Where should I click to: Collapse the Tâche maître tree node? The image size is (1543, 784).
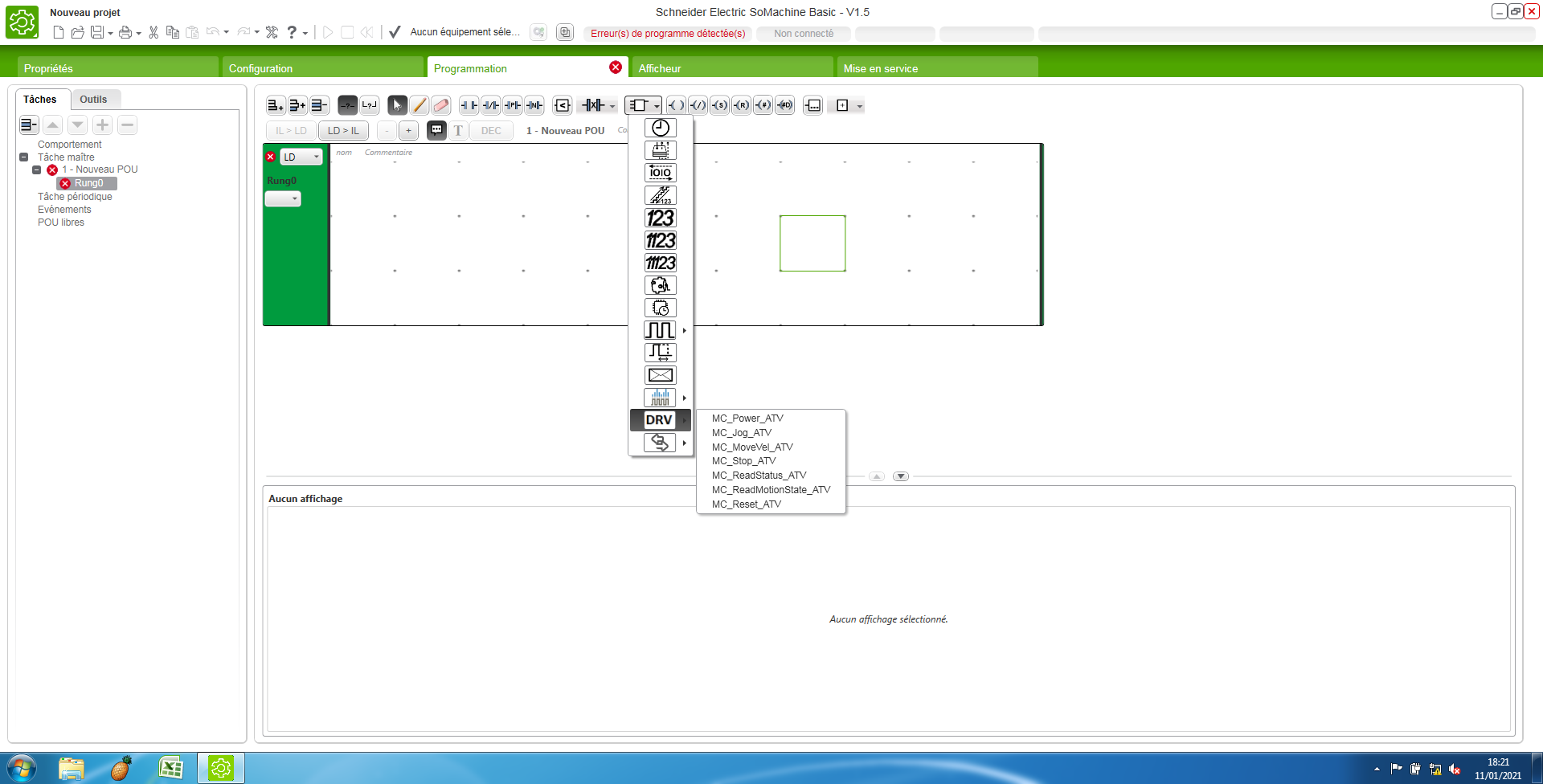coord(24,157)
